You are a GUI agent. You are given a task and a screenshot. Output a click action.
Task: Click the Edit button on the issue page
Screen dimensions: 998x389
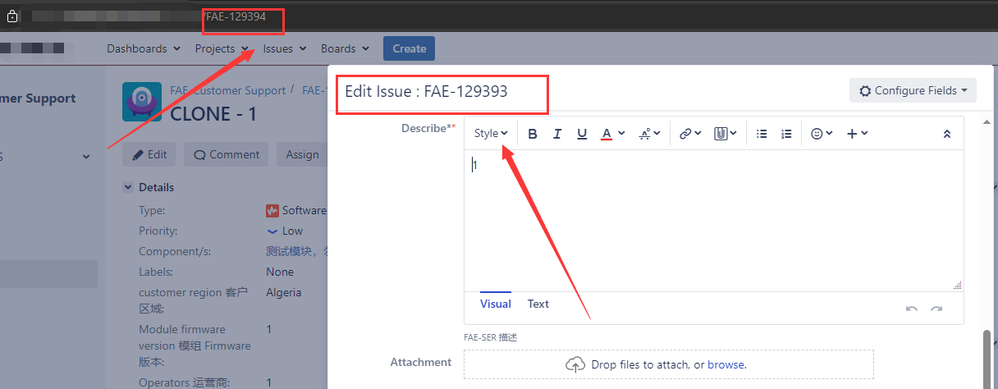148,154
